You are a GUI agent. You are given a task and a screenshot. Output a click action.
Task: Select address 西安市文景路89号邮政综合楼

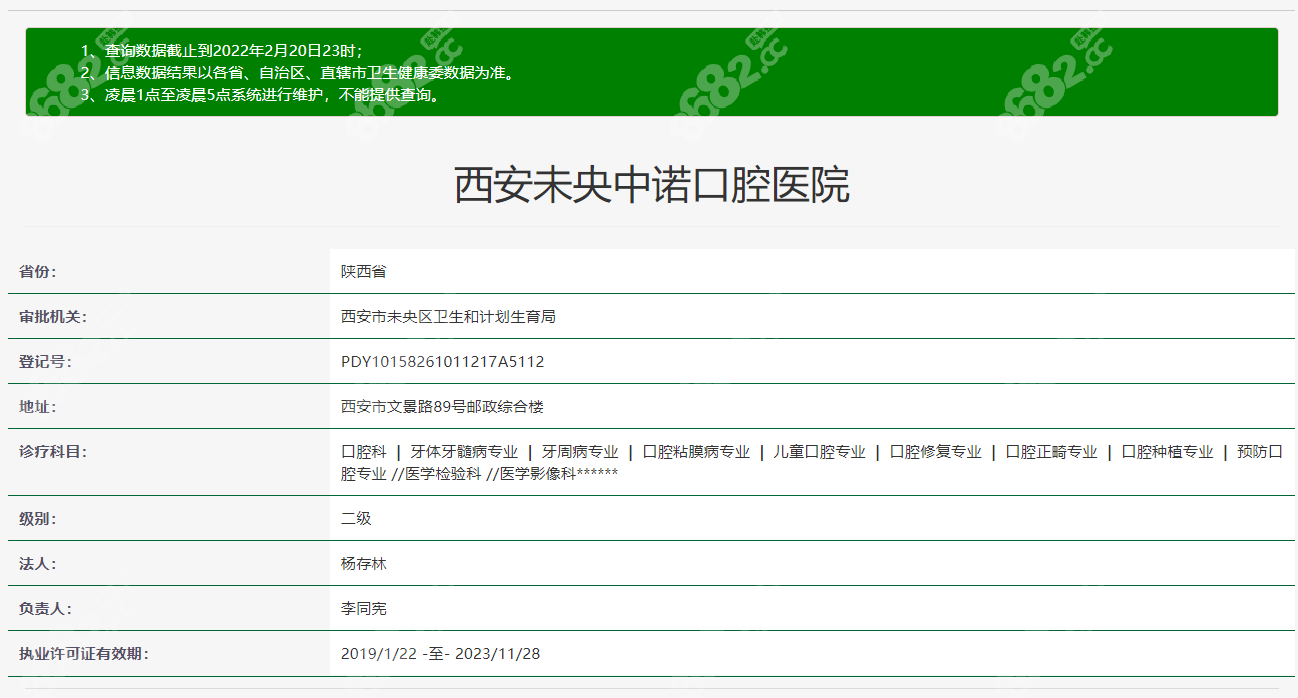442,406
